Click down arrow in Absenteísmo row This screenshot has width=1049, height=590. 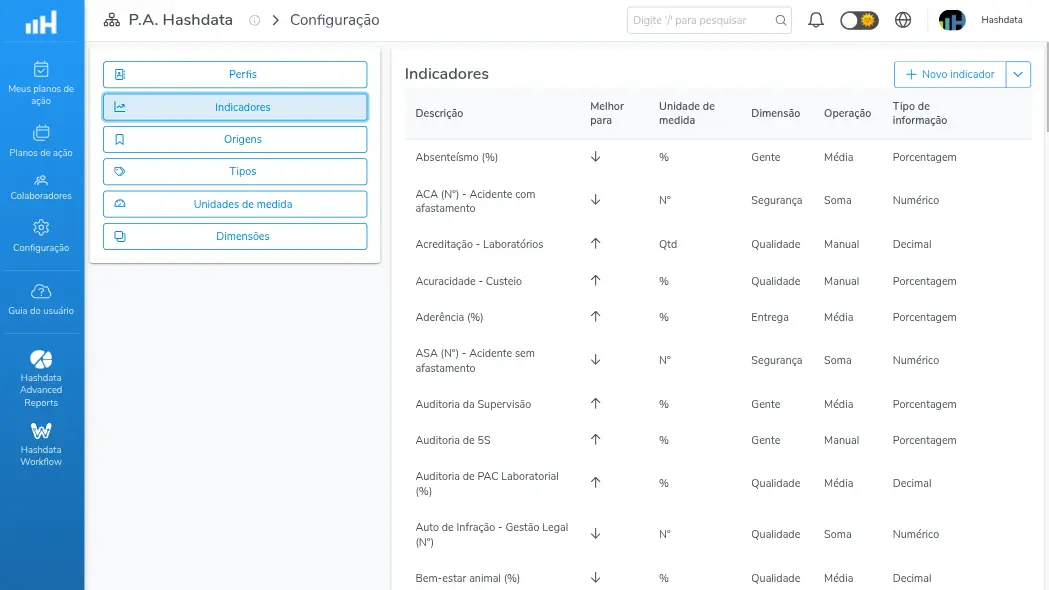[x=595, y=157]
